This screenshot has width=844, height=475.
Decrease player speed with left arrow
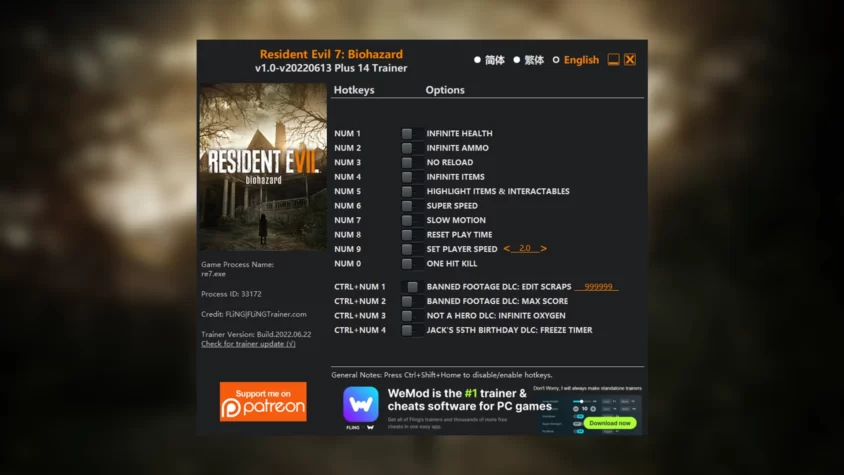click(507, 249)
